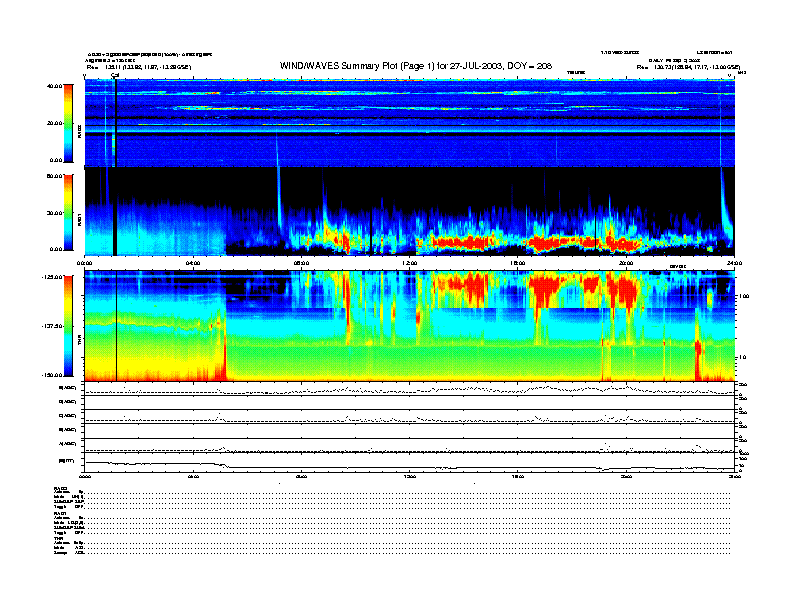This screenshot has width=792, height=612.
Task: Click the 16:00 tick label under the RAD1 panel
Action: pos(518,263)
